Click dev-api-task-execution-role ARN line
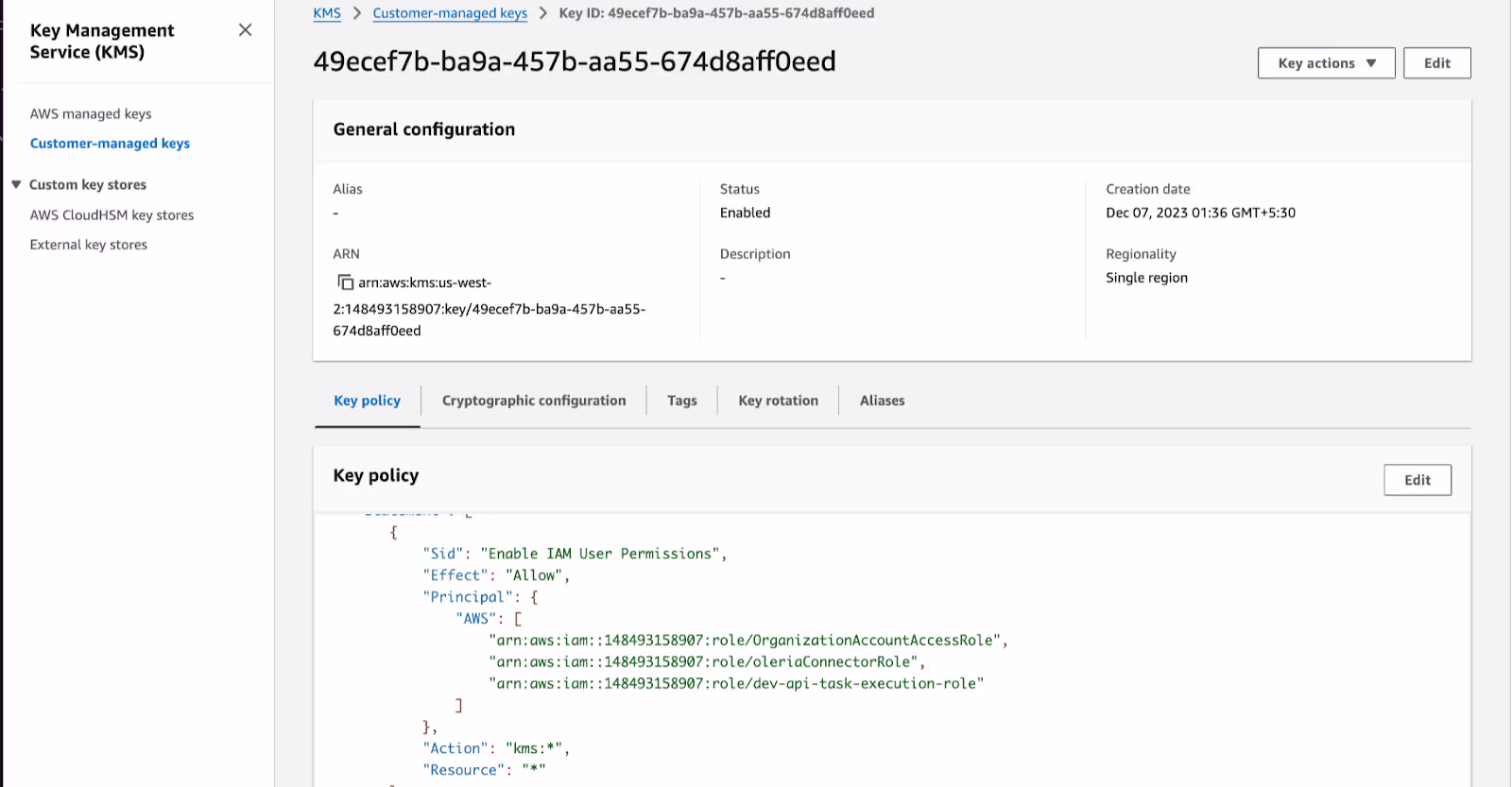1512x787 pixels. tap(736, 684)
